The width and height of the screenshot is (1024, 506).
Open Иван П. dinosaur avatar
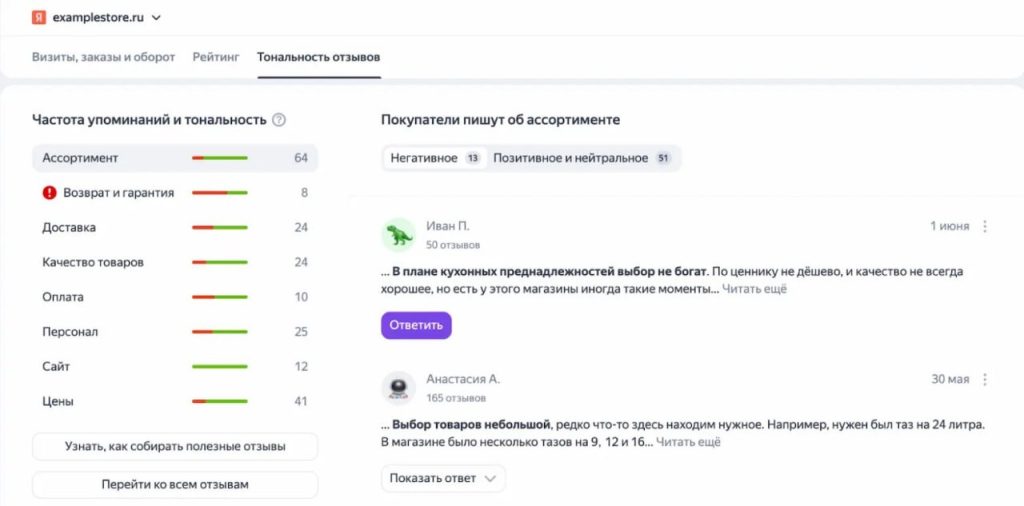click(x=399, y=234)
